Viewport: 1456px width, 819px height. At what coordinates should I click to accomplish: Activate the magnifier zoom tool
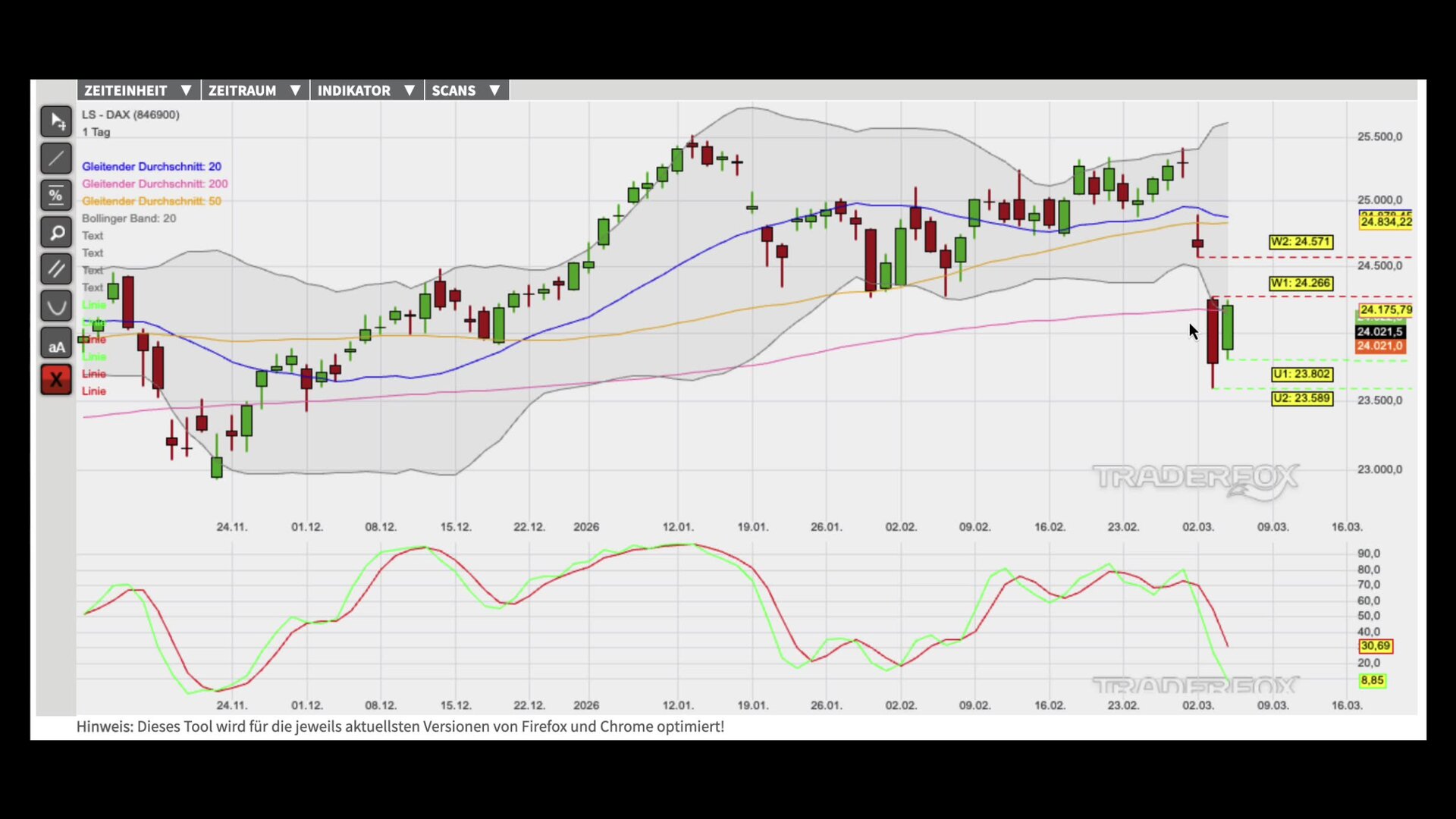tap(56, 233)
